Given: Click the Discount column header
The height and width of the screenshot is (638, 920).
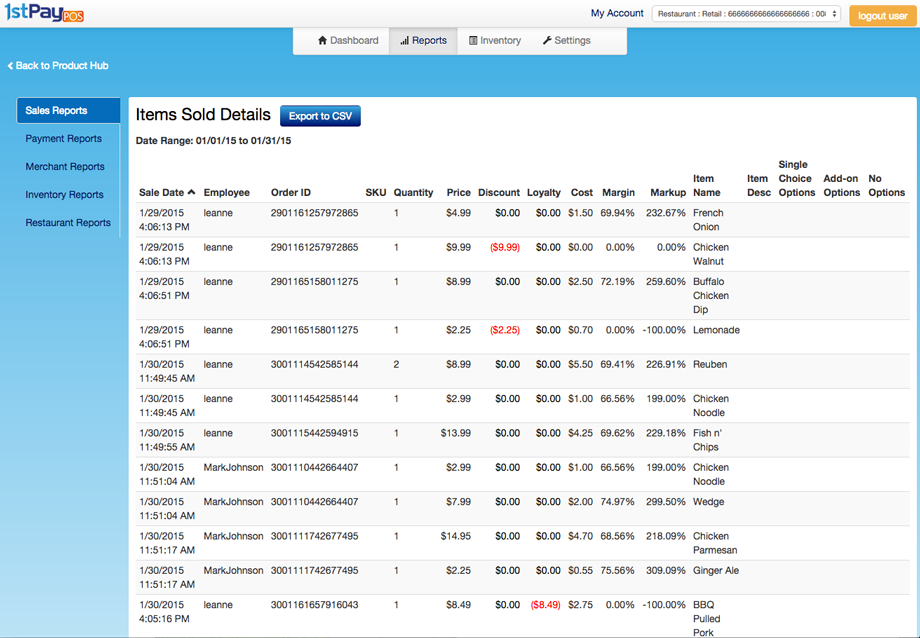Looking at the screenshot, I should click(x=499, y=193).
